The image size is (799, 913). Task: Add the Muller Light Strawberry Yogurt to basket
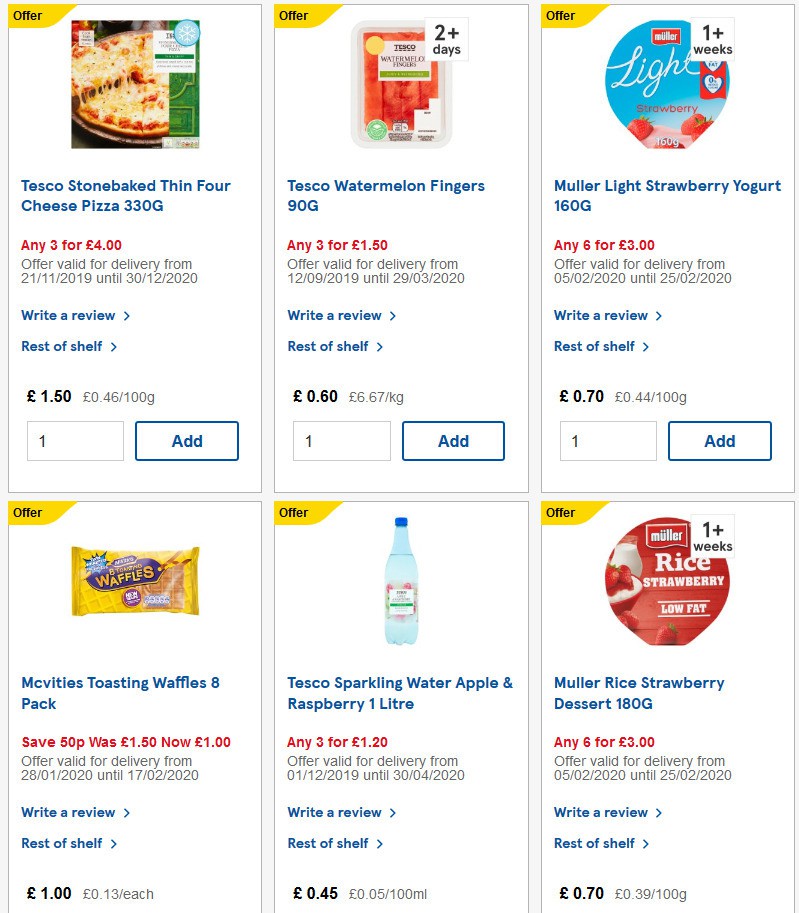720,440
